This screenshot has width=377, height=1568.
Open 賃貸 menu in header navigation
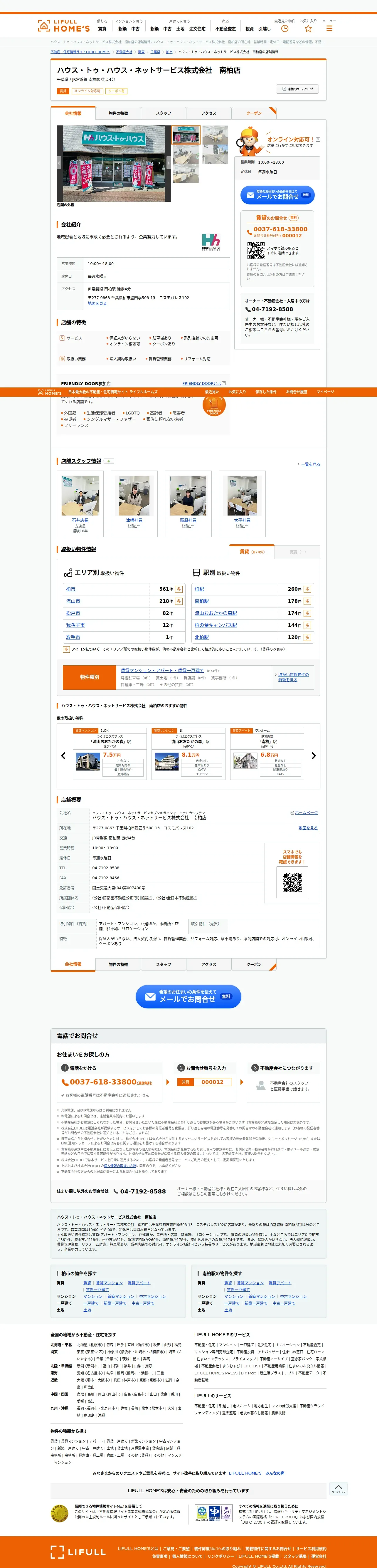pos(102,28)
